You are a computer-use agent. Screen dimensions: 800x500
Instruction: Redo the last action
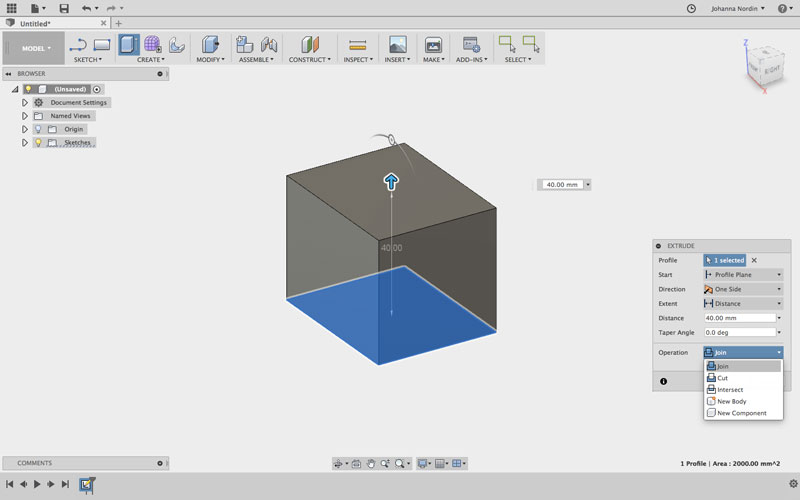pyautogui.click(x=111, y=8)
